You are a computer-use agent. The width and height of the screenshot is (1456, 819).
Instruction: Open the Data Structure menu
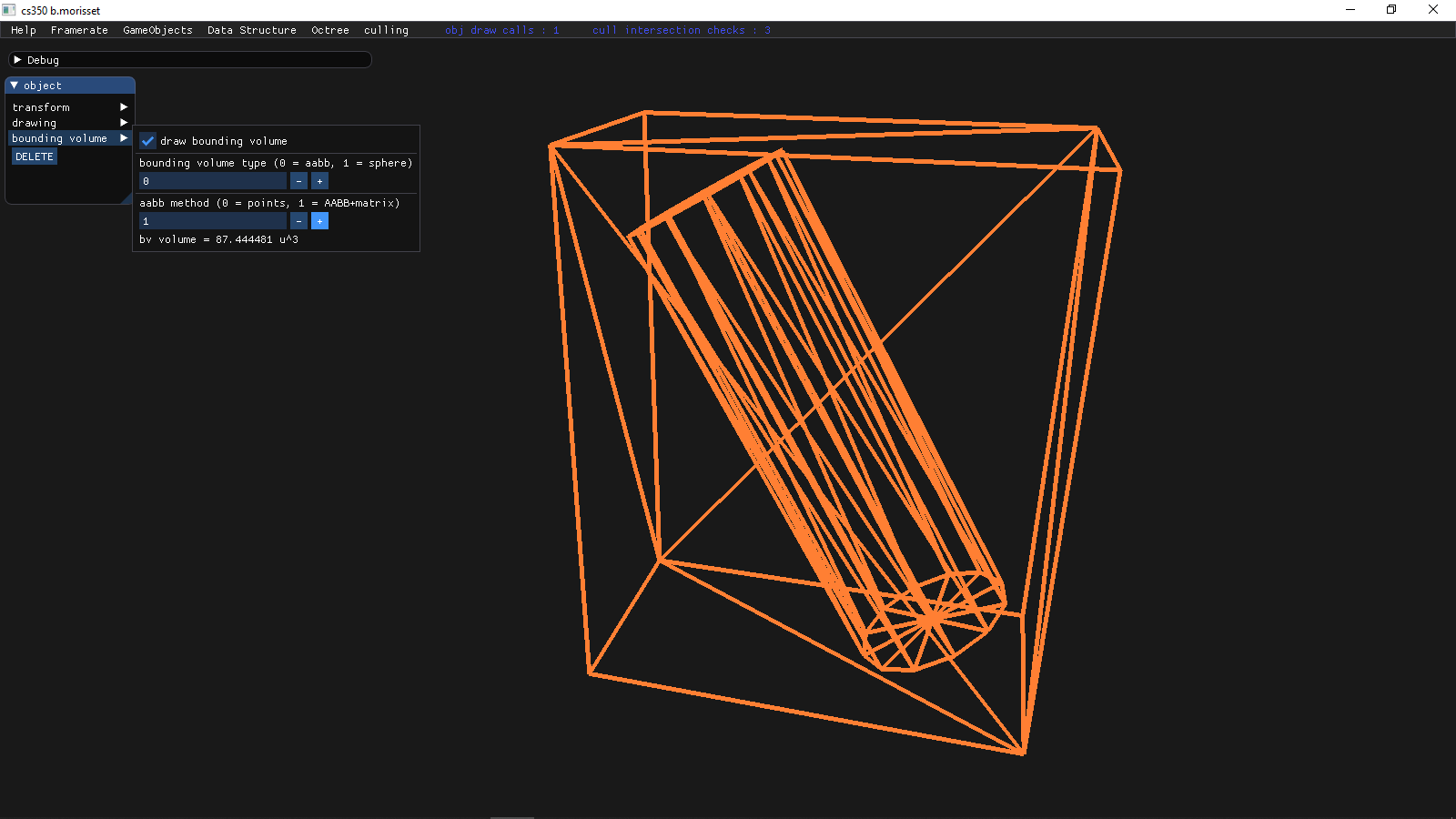click(x=252, y=30)
